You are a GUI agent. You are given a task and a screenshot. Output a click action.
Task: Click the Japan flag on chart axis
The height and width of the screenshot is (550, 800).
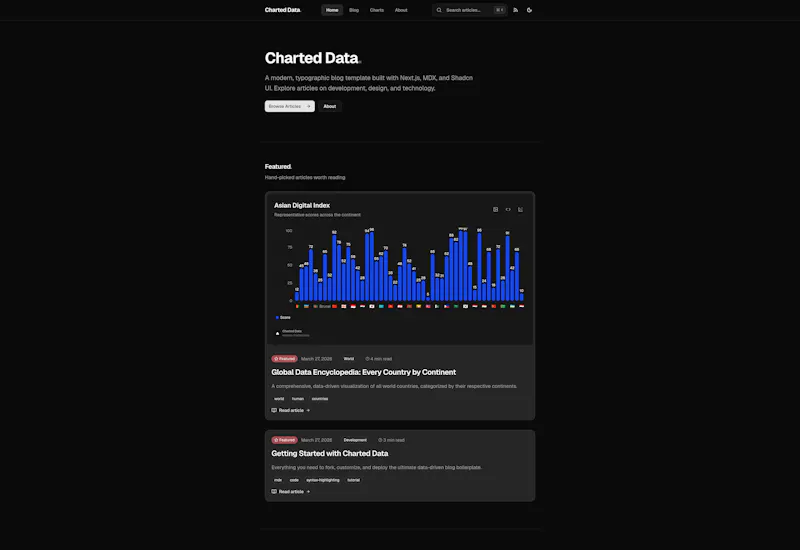point(372,307)
